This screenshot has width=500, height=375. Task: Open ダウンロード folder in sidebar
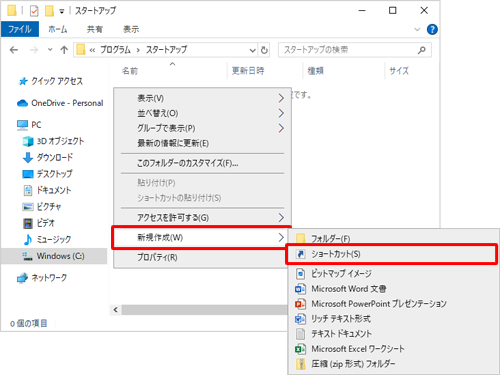tap(48, 157)
